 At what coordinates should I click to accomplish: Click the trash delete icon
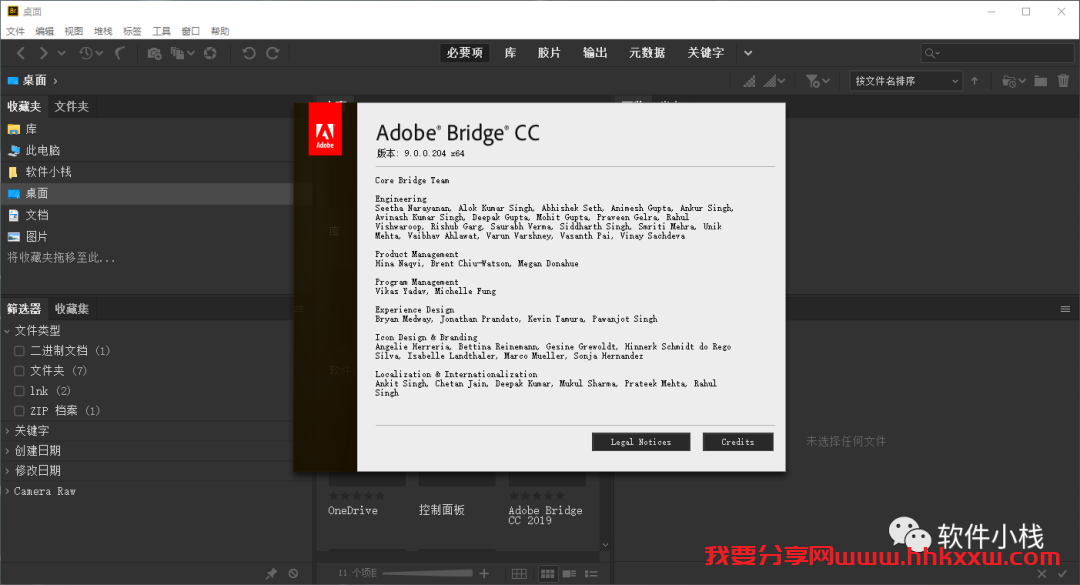(x=1063, y=81)
